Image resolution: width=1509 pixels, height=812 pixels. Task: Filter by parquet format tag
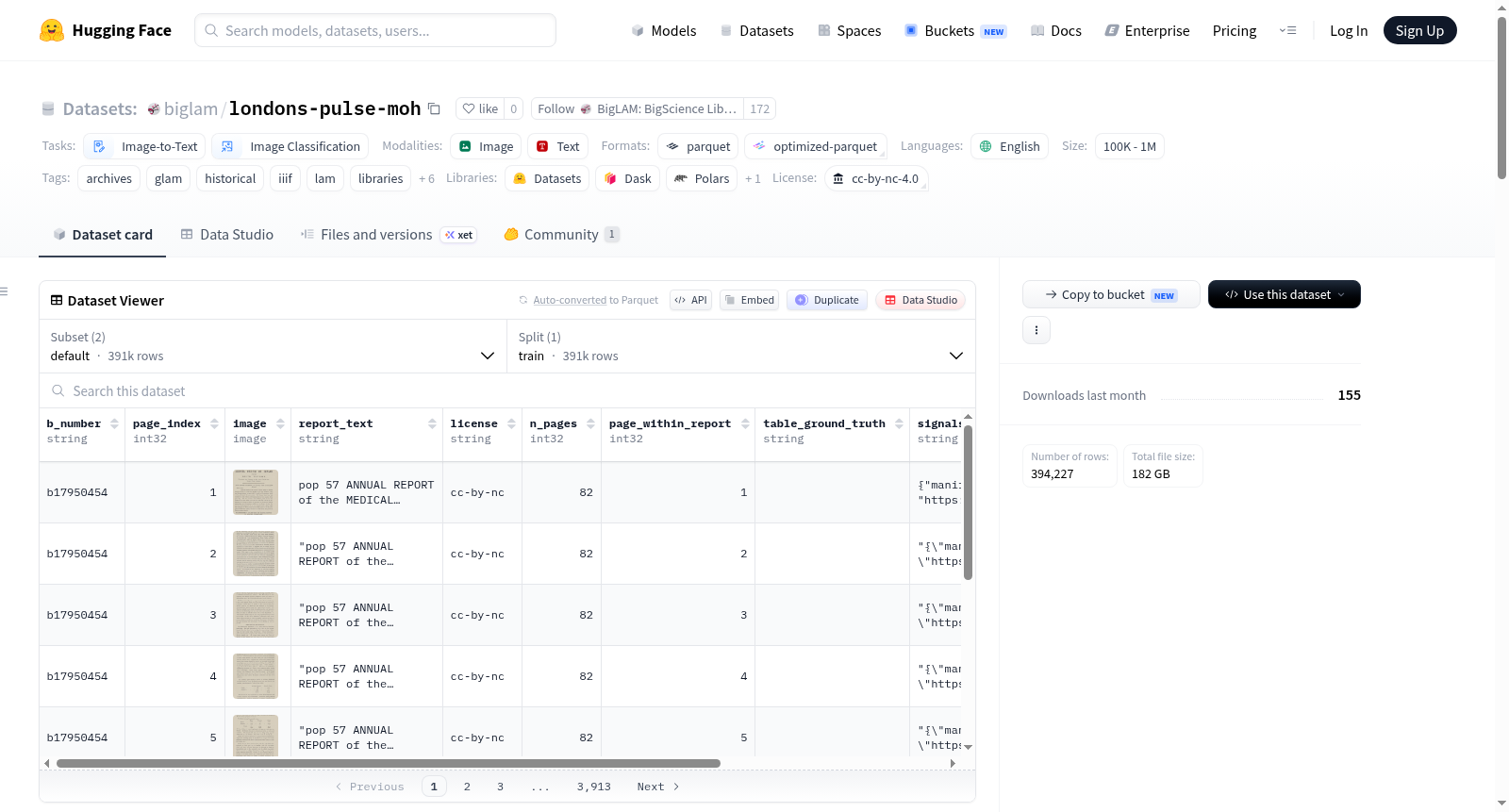(x=698, y=146)
